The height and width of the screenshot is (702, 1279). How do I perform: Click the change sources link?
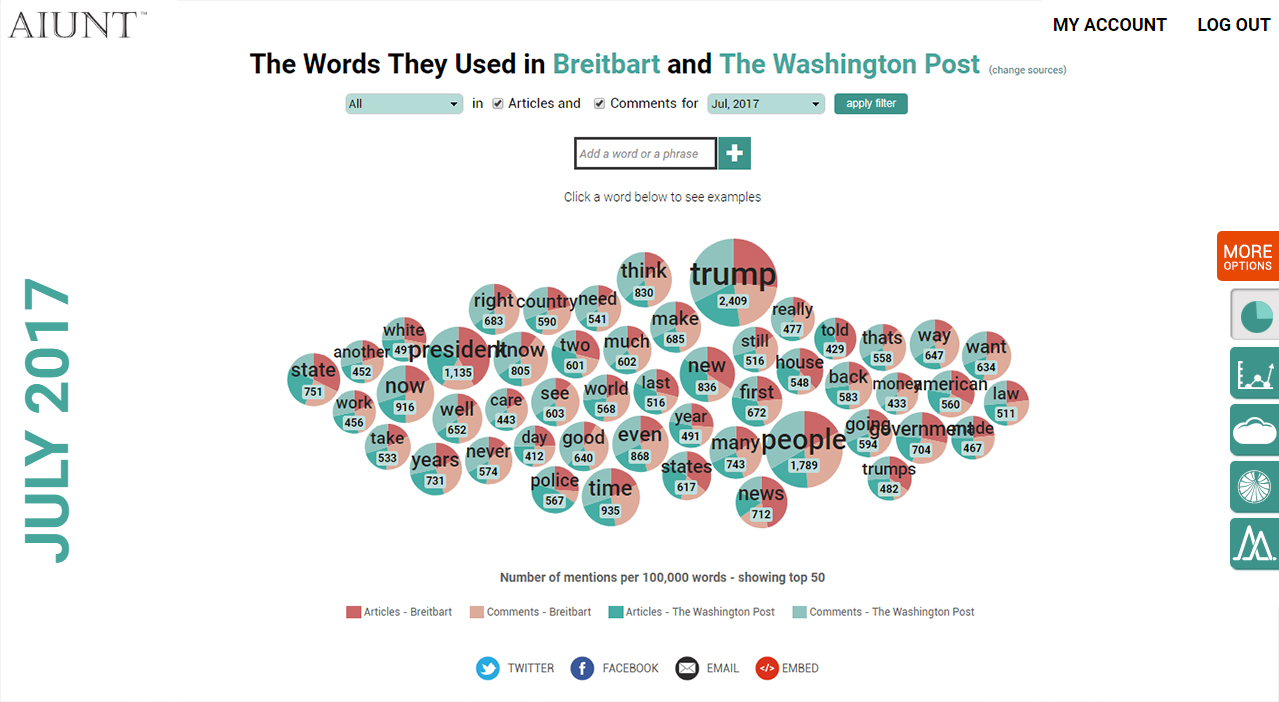(1027, 70)
